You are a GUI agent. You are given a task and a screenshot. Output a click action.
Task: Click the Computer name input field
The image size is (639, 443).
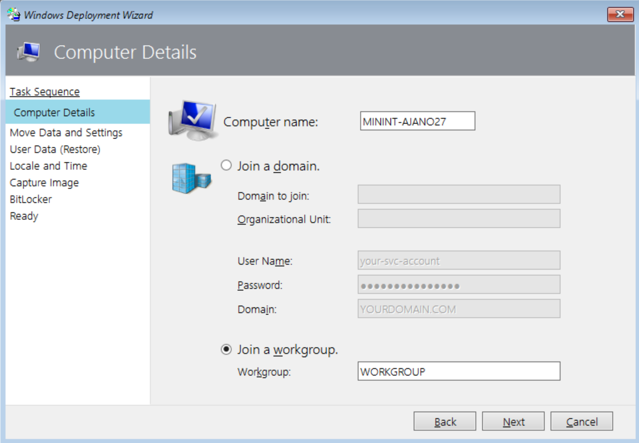(417, 121)
